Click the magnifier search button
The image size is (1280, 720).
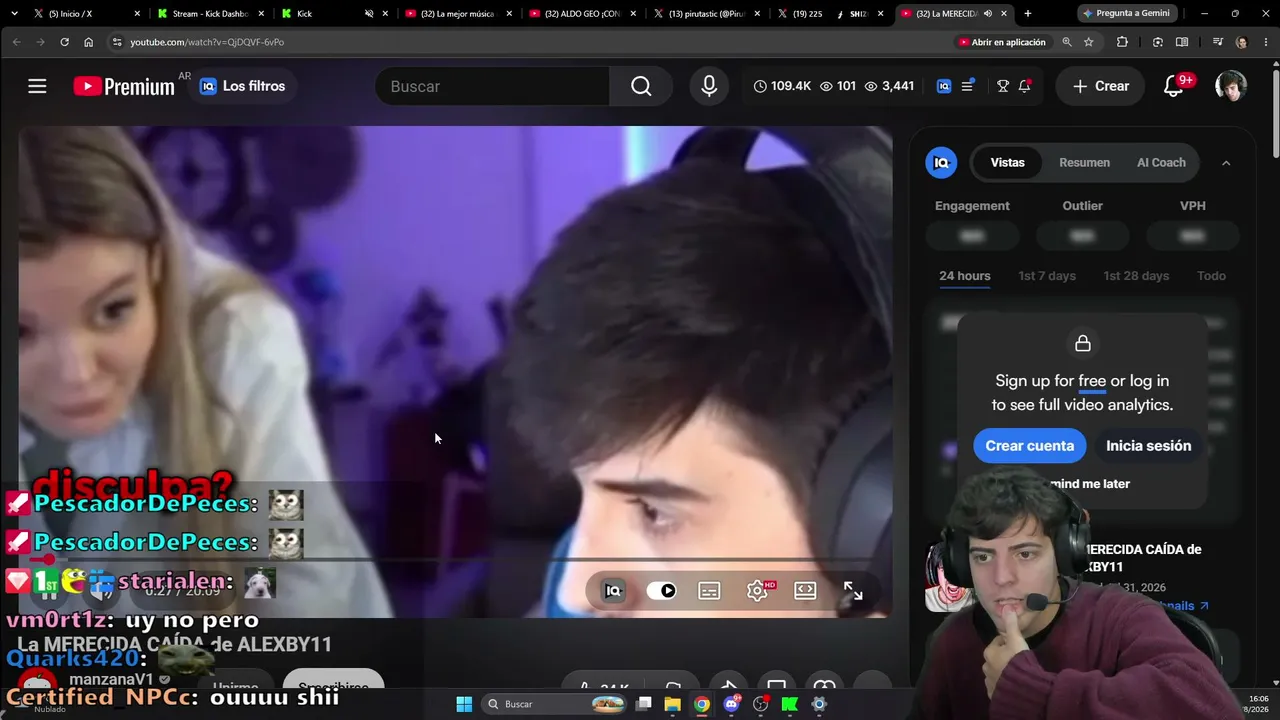pyautogui.click(x=641, y=86)
